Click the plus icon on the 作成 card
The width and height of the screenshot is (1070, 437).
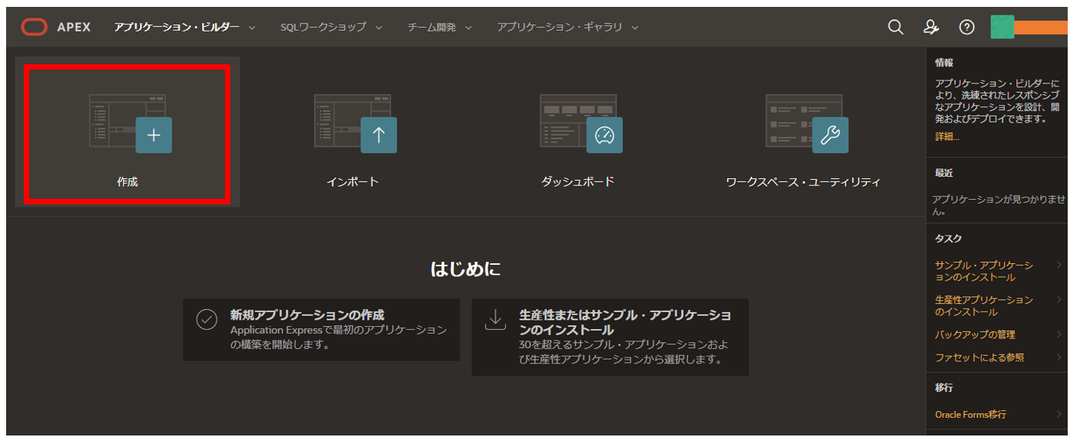pos(154,135)
